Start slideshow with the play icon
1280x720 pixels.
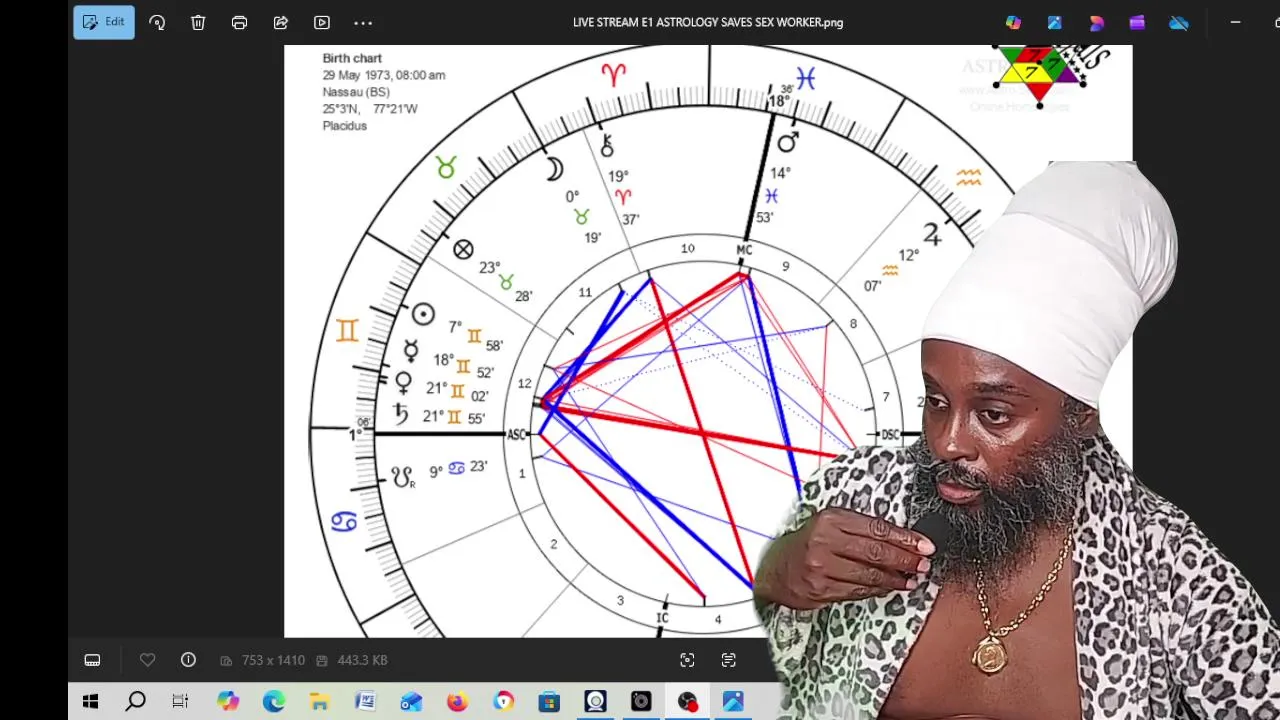coord(322,22)
